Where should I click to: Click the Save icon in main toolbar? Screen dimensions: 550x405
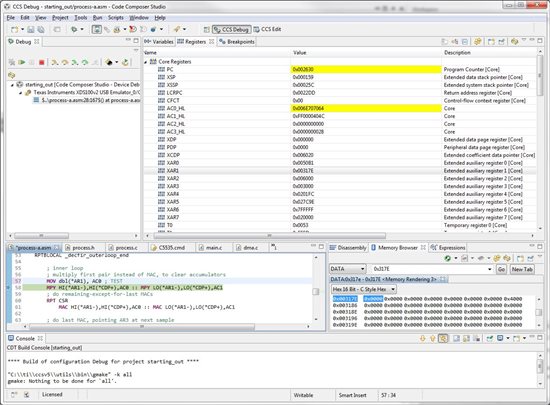(x=31, y=29)
